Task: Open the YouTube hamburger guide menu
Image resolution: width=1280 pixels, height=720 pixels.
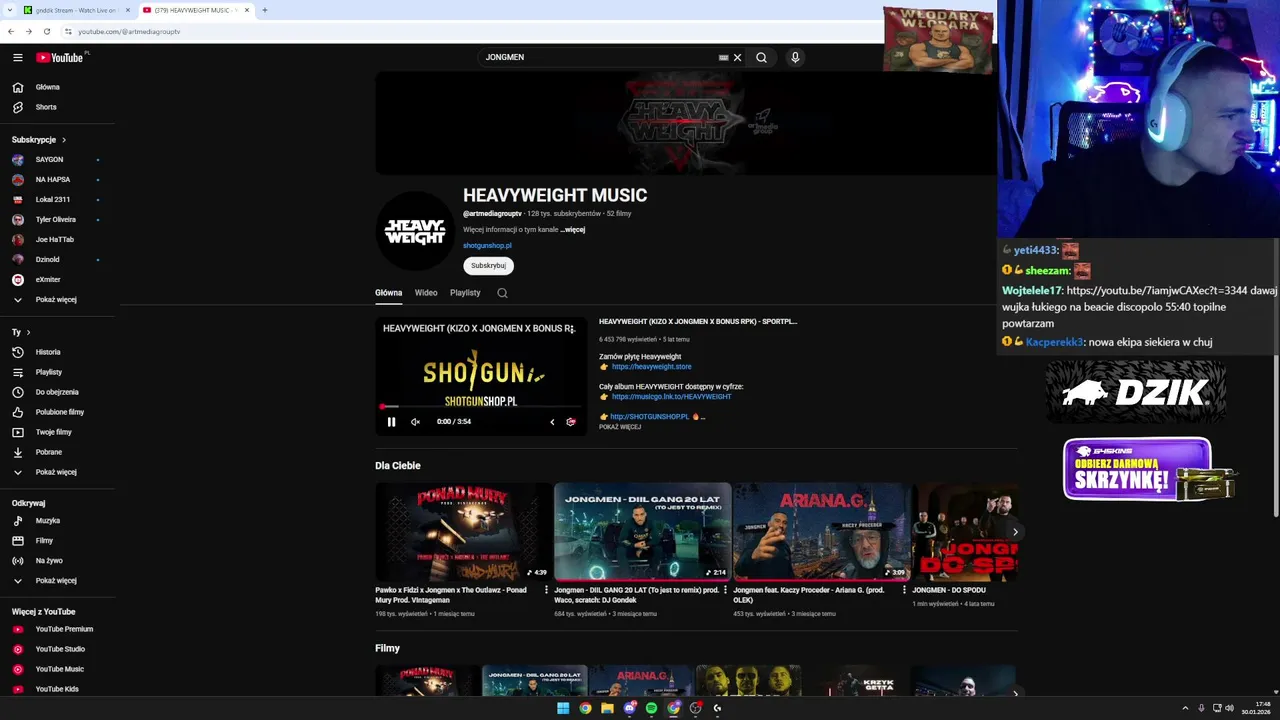Action: tap(18, 58)
